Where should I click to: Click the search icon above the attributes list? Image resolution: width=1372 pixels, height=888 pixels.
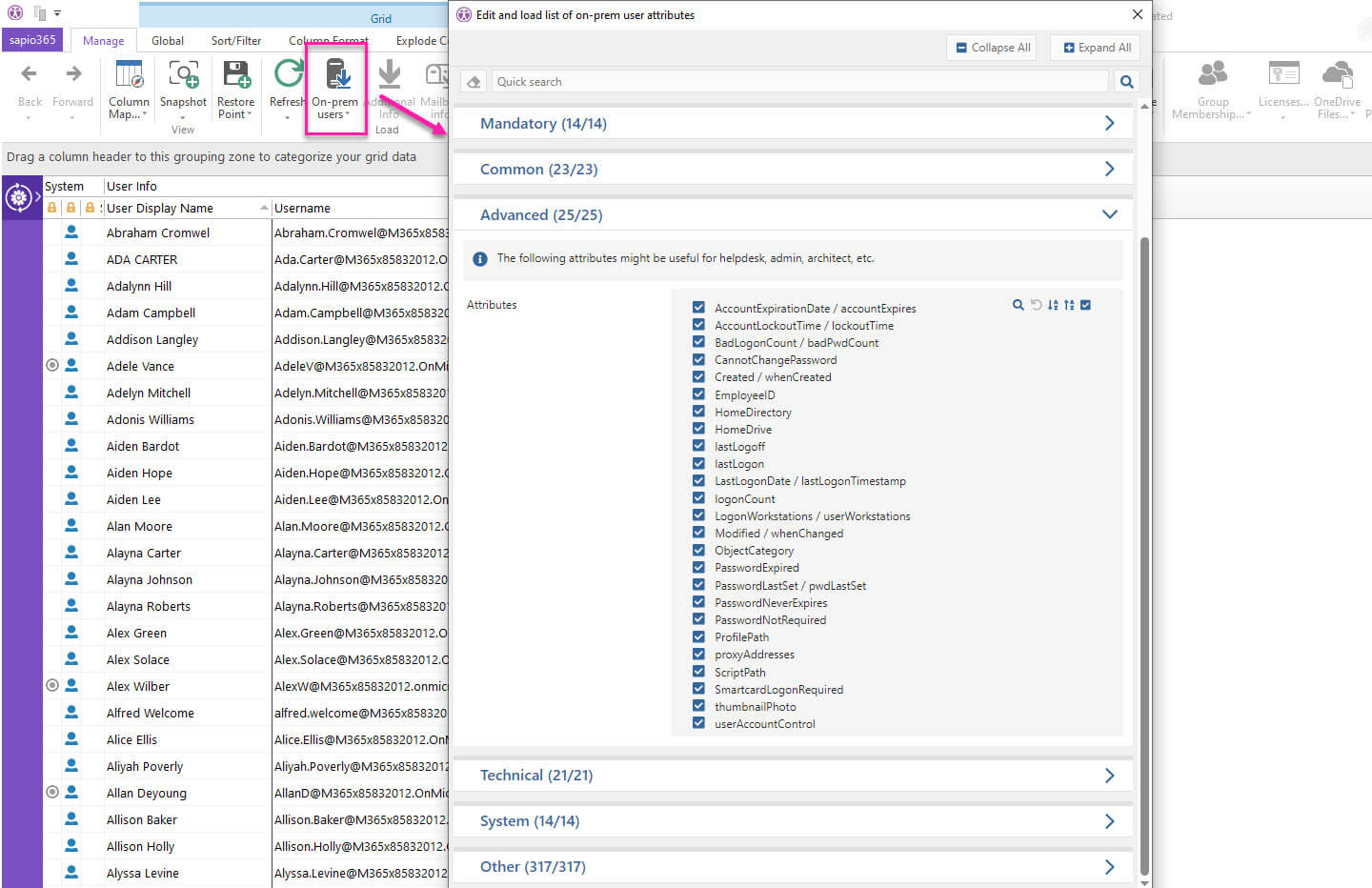[x=1018, y=305]
